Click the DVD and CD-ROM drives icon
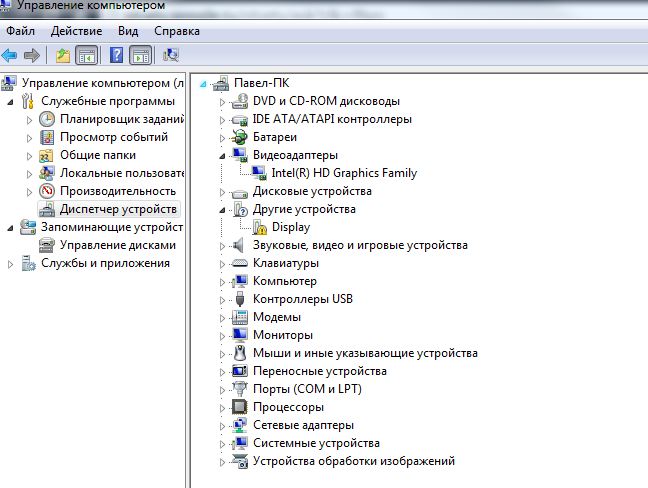 pyautogui.click(x=240, y=101)
